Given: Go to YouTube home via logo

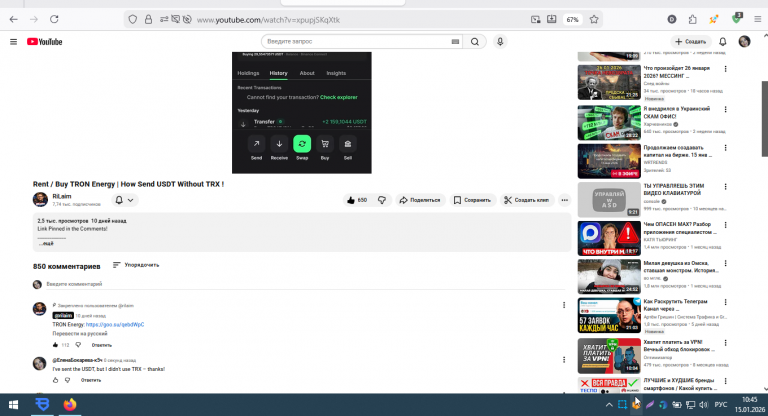Looking at the screenshot, I should (x=45, y=42).
